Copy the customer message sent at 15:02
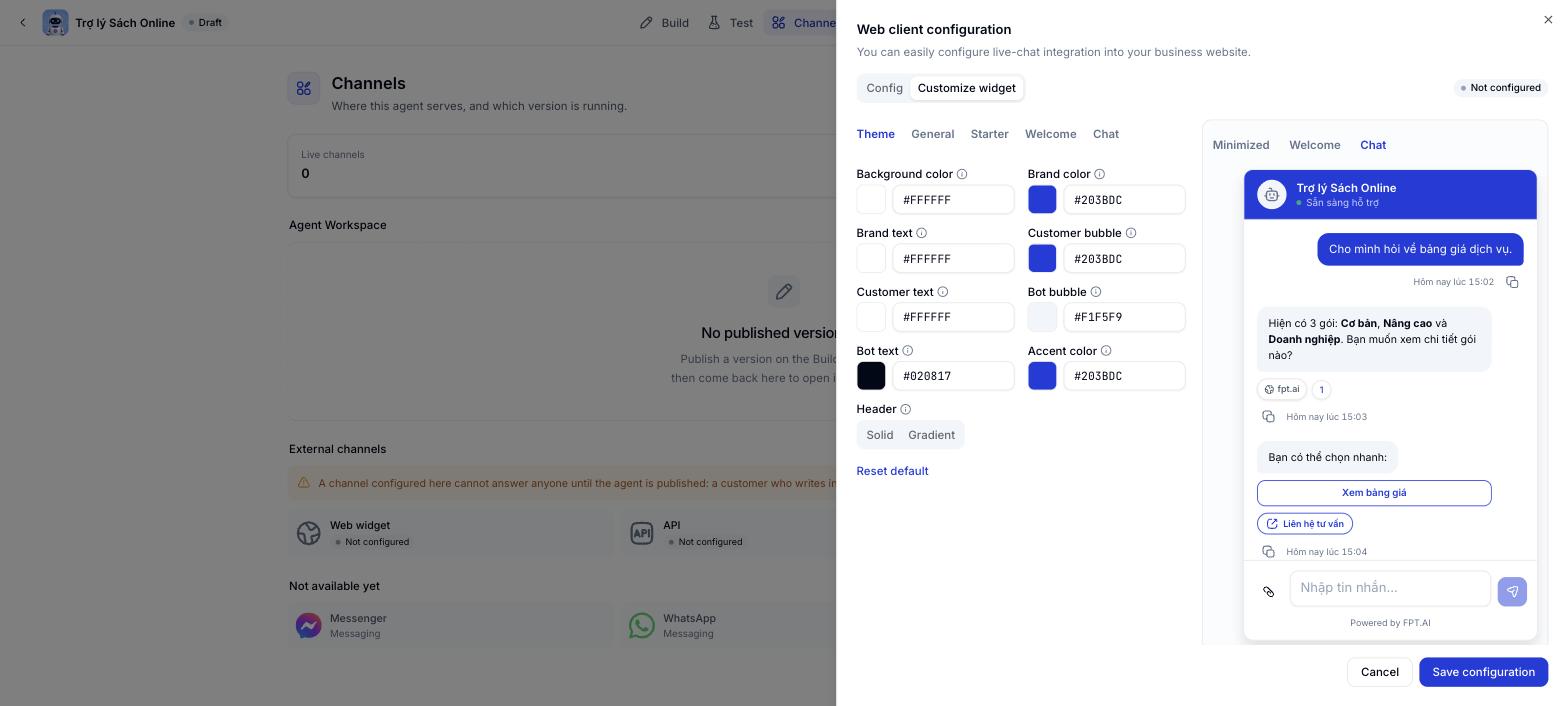Image resolution: width=1568 pixels, height=706 pixels. (1512, 282)
